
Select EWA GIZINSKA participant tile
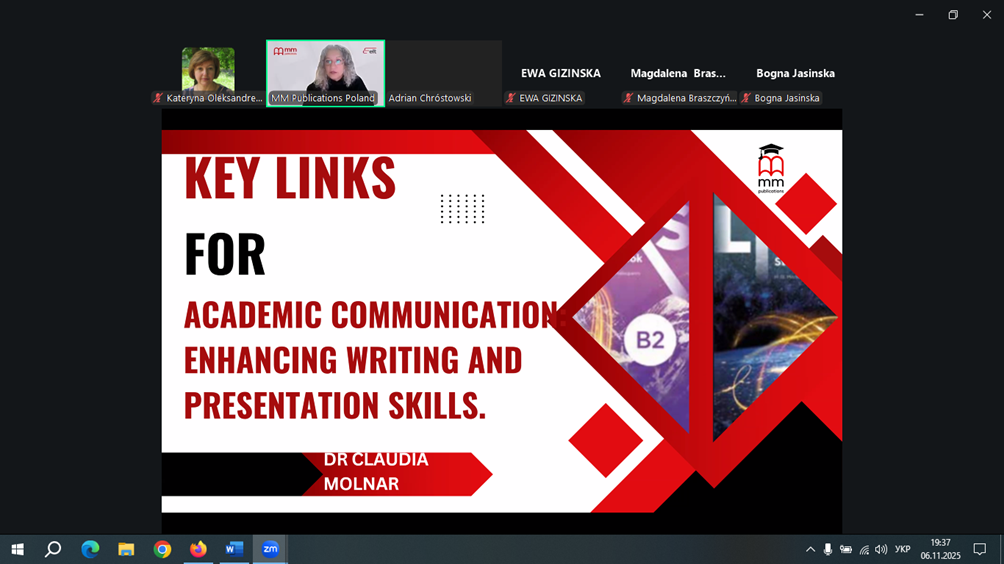(x=560, y=73)
